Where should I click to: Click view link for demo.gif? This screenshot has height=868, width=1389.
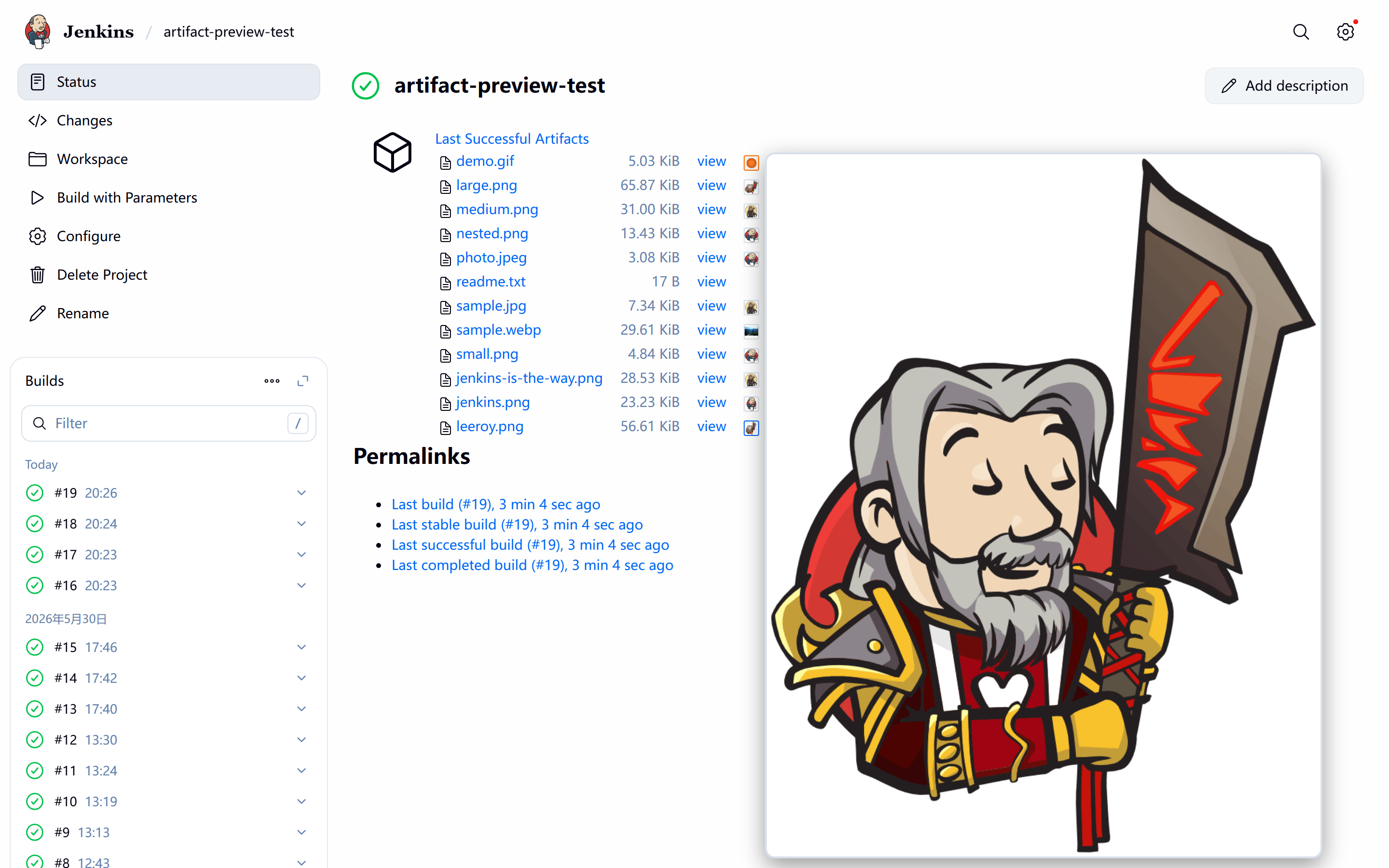click(712, 162)
